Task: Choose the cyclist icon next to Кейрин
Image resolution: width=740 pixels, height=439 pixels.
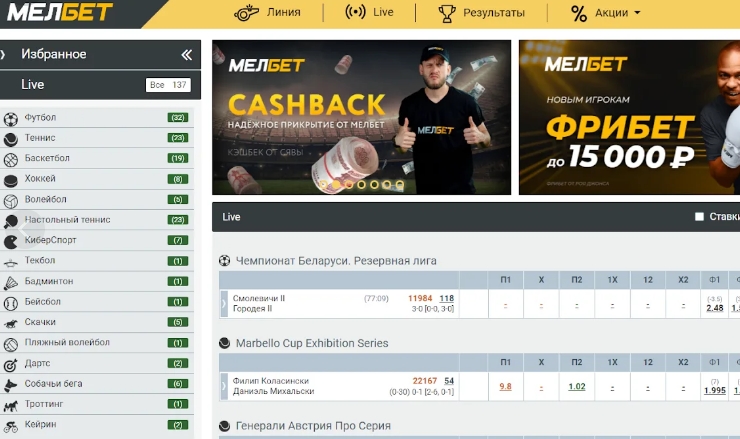Action: (x=10, y=426)
